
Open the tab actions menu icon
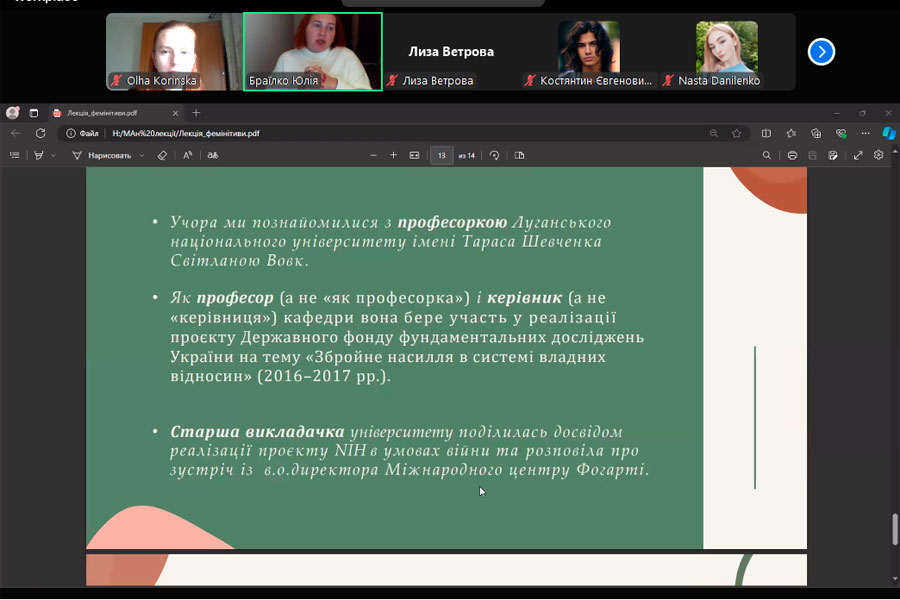[x=34, y=113]
